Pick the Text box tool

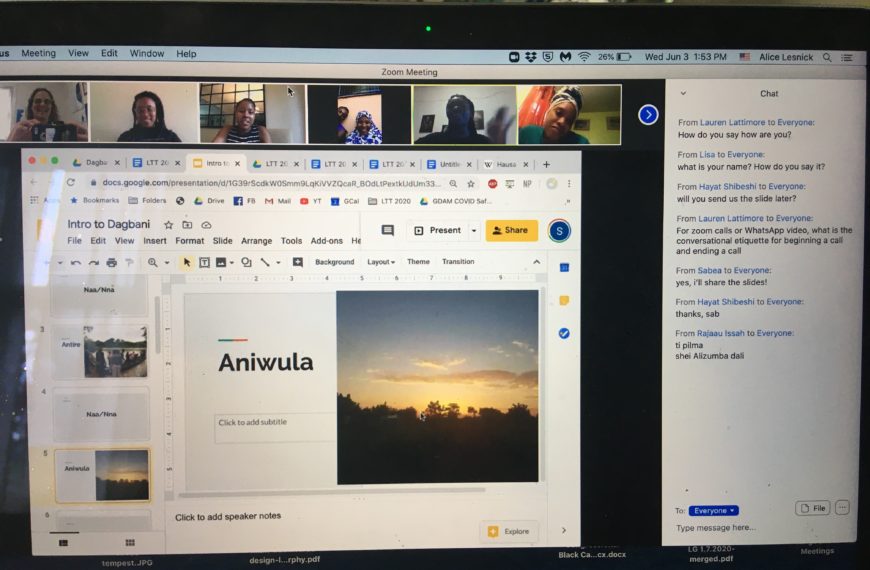click(204, 263)
